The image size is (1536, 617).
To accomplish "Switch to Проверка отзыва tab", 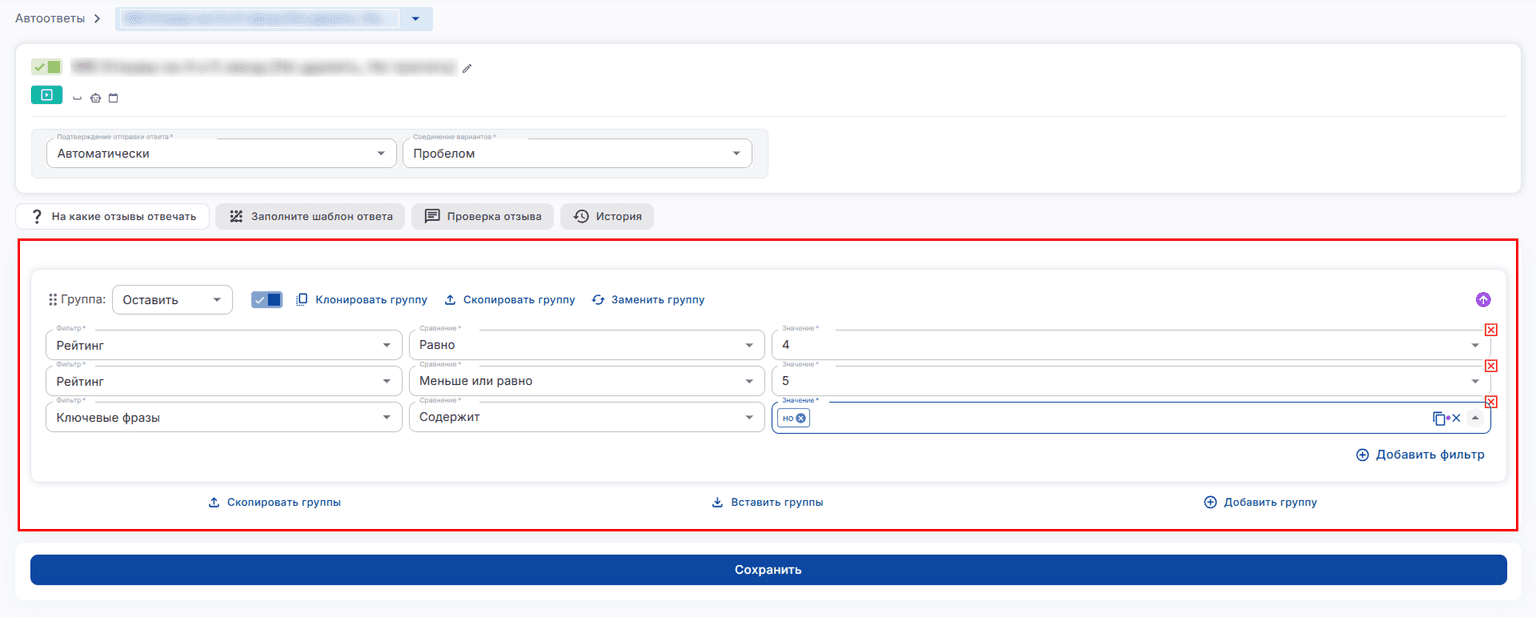I will point(483,216).
